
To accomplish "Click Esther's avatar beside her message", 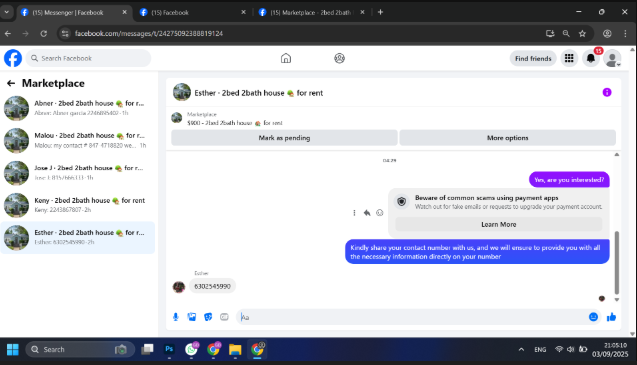I will 179,287.
